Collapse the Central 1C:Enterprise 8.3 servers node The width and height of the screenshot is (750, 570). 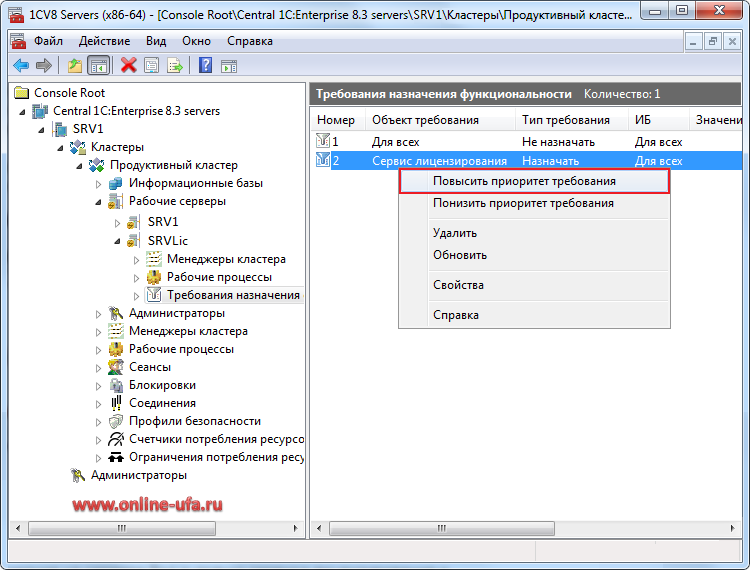coord(22,112)
